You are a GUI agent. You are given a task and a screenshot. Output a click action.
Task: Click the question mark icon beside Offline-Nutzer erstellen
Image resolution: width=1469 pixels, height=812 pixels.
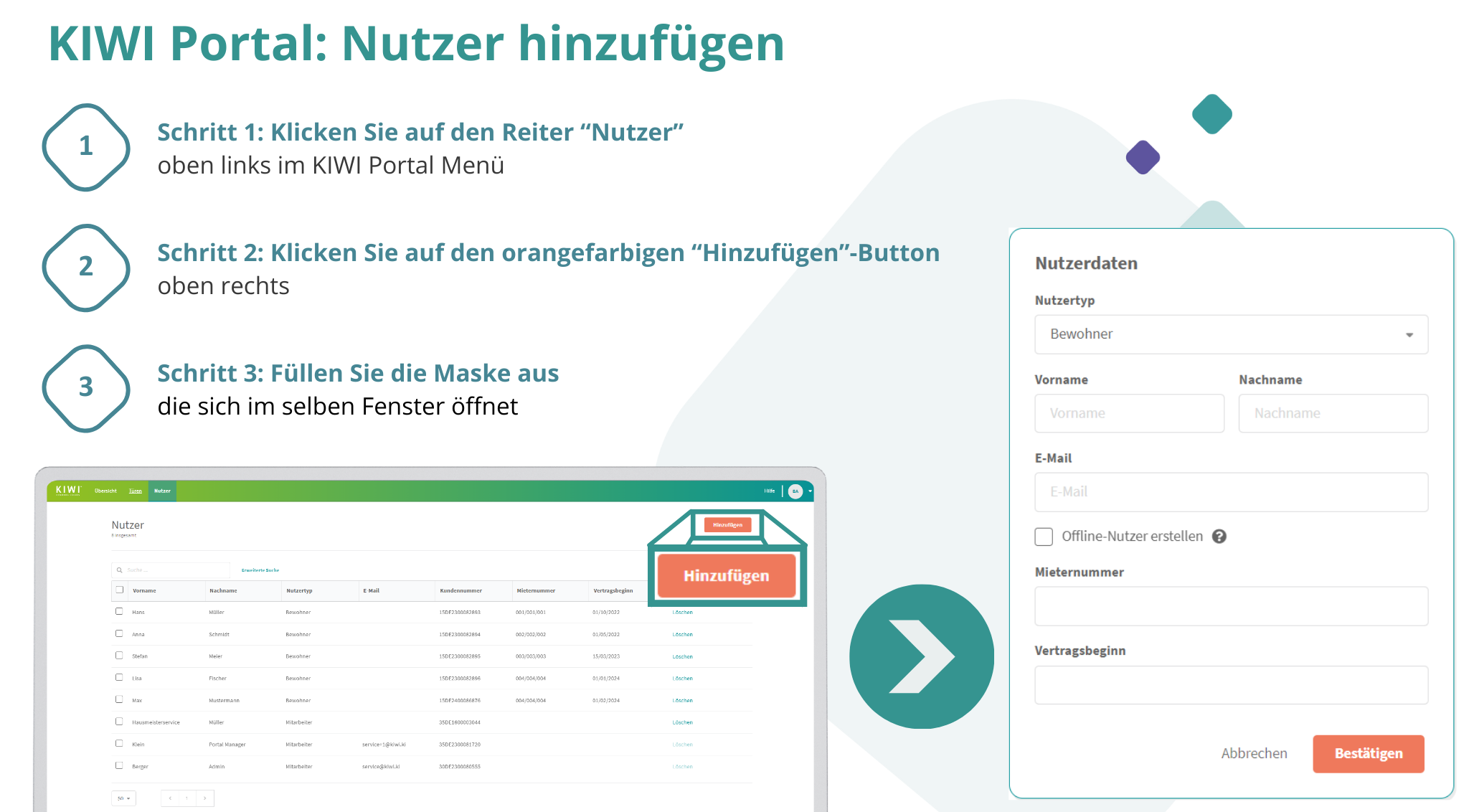[x=1221, y=536]
